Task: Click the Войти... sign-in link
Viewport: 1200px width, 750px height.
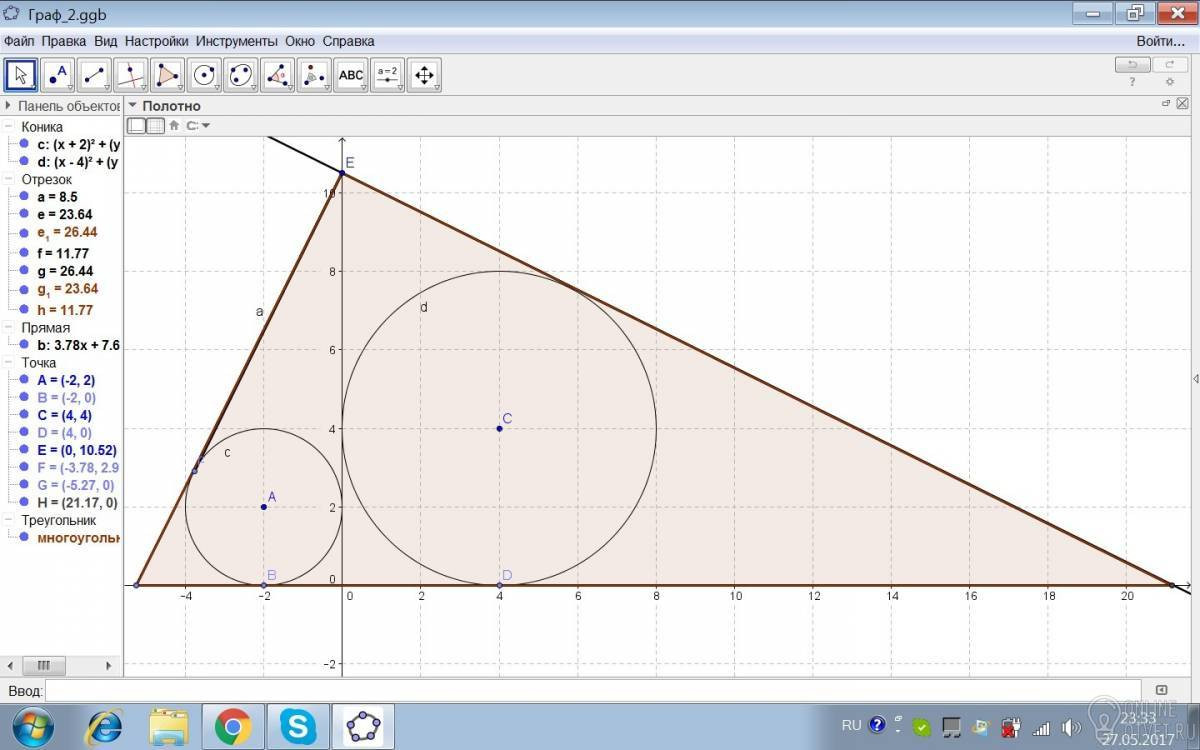Action: click(1161, 41)
